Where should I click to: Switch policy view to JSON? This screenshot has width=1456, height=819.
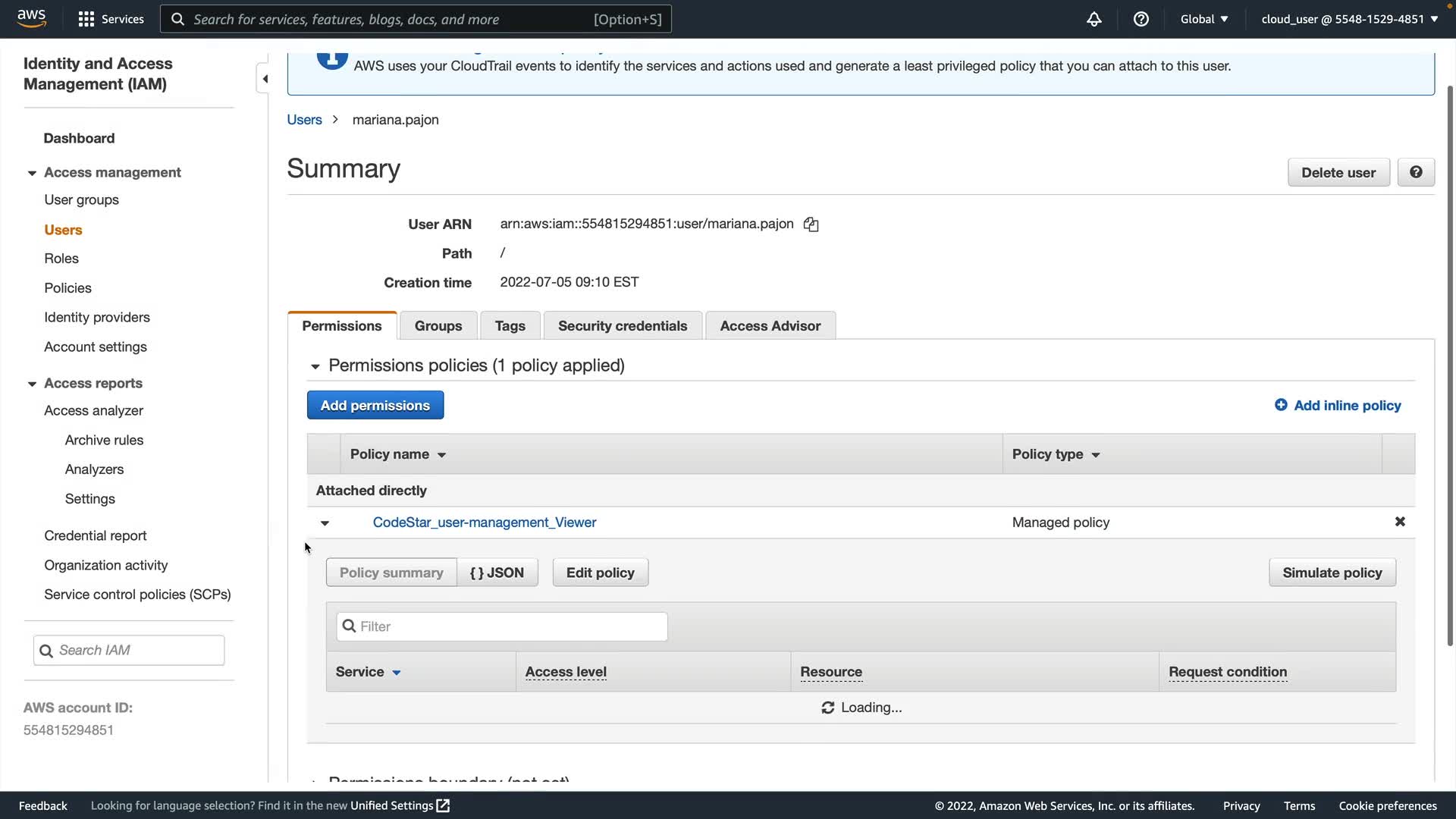coord(497,573)
